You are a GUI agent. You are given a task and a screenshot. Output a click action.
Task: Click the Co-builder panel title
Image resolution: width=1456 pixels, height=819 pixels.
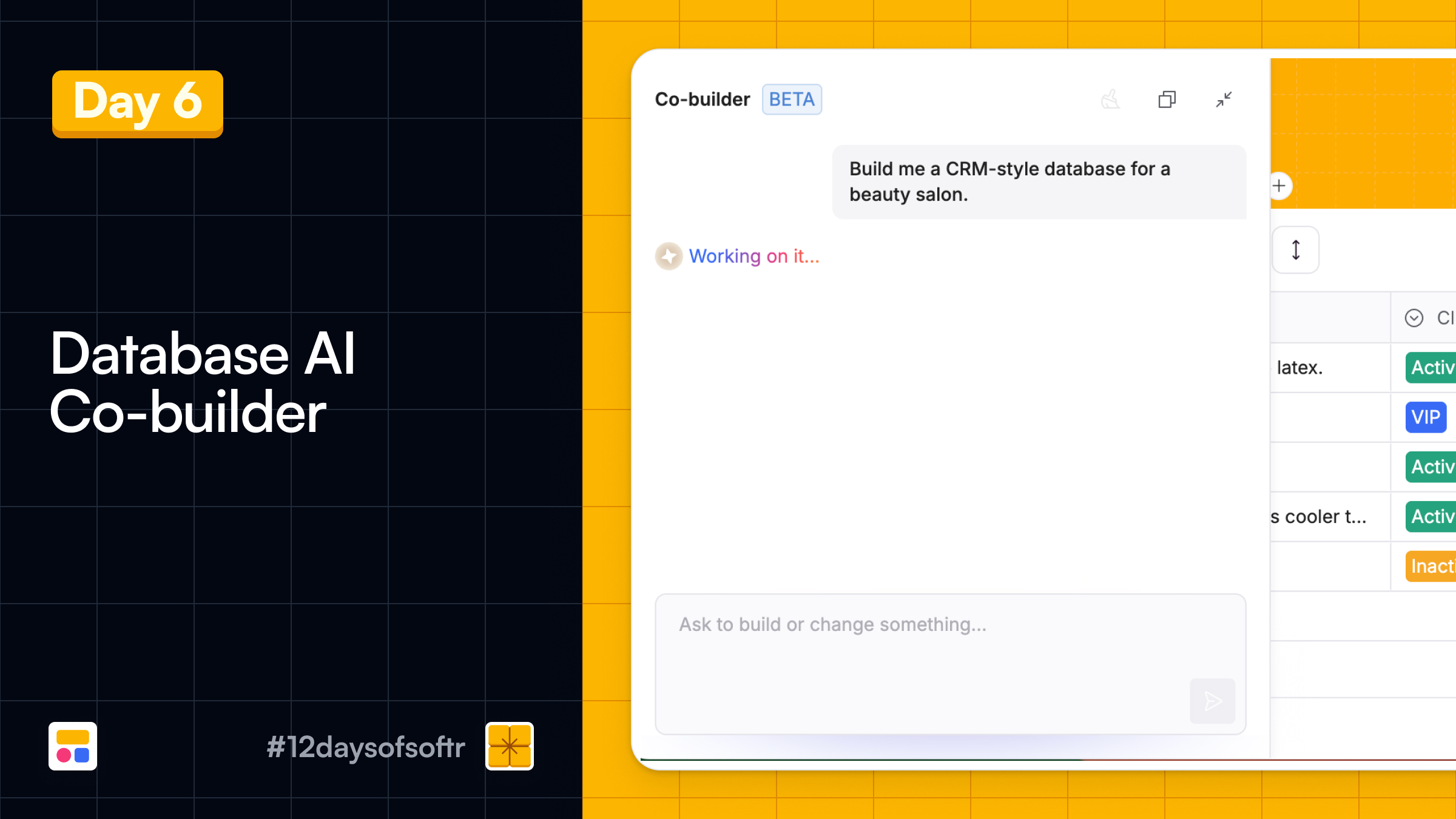[x=703, y=99]
